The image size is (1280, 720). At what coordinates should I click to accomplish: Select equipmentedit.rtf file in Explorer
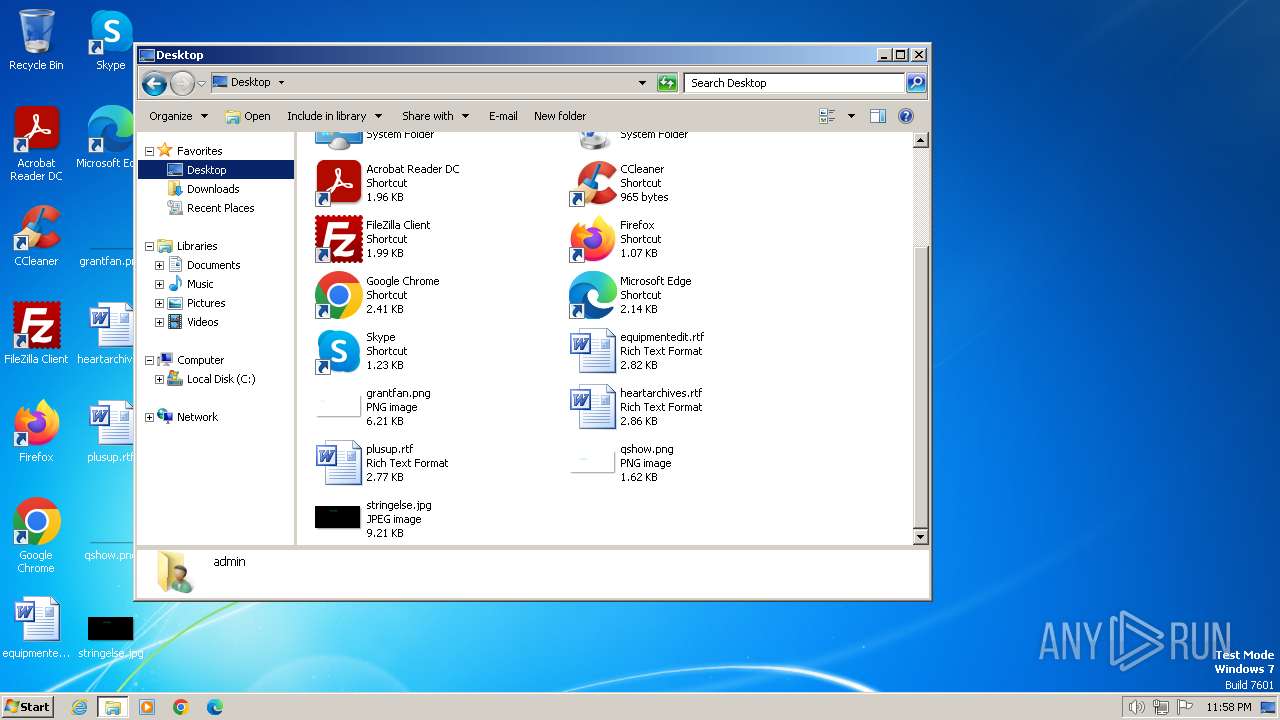[x=637, y=351]
